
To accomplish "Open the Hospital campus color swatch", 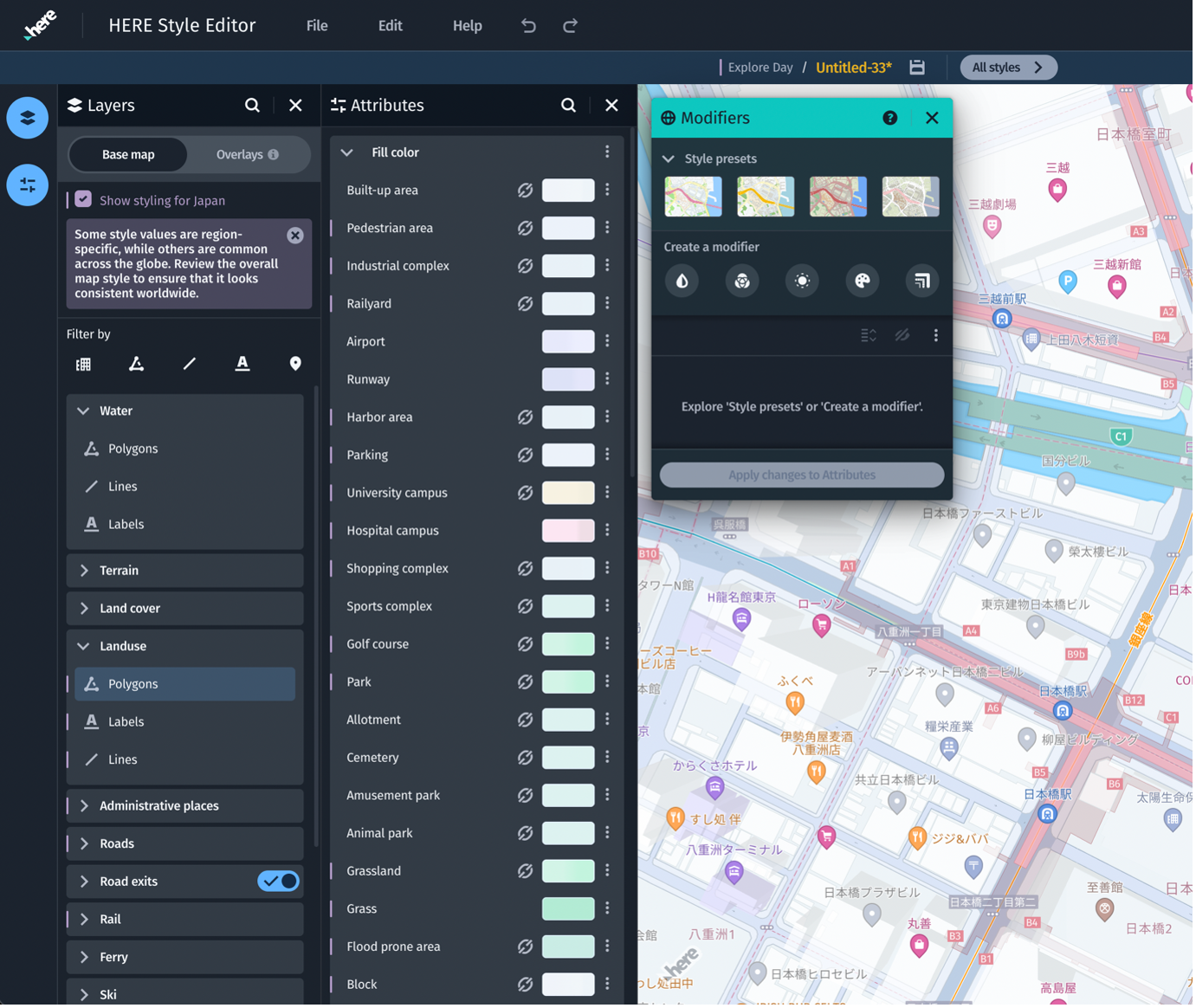I will 568,530.
